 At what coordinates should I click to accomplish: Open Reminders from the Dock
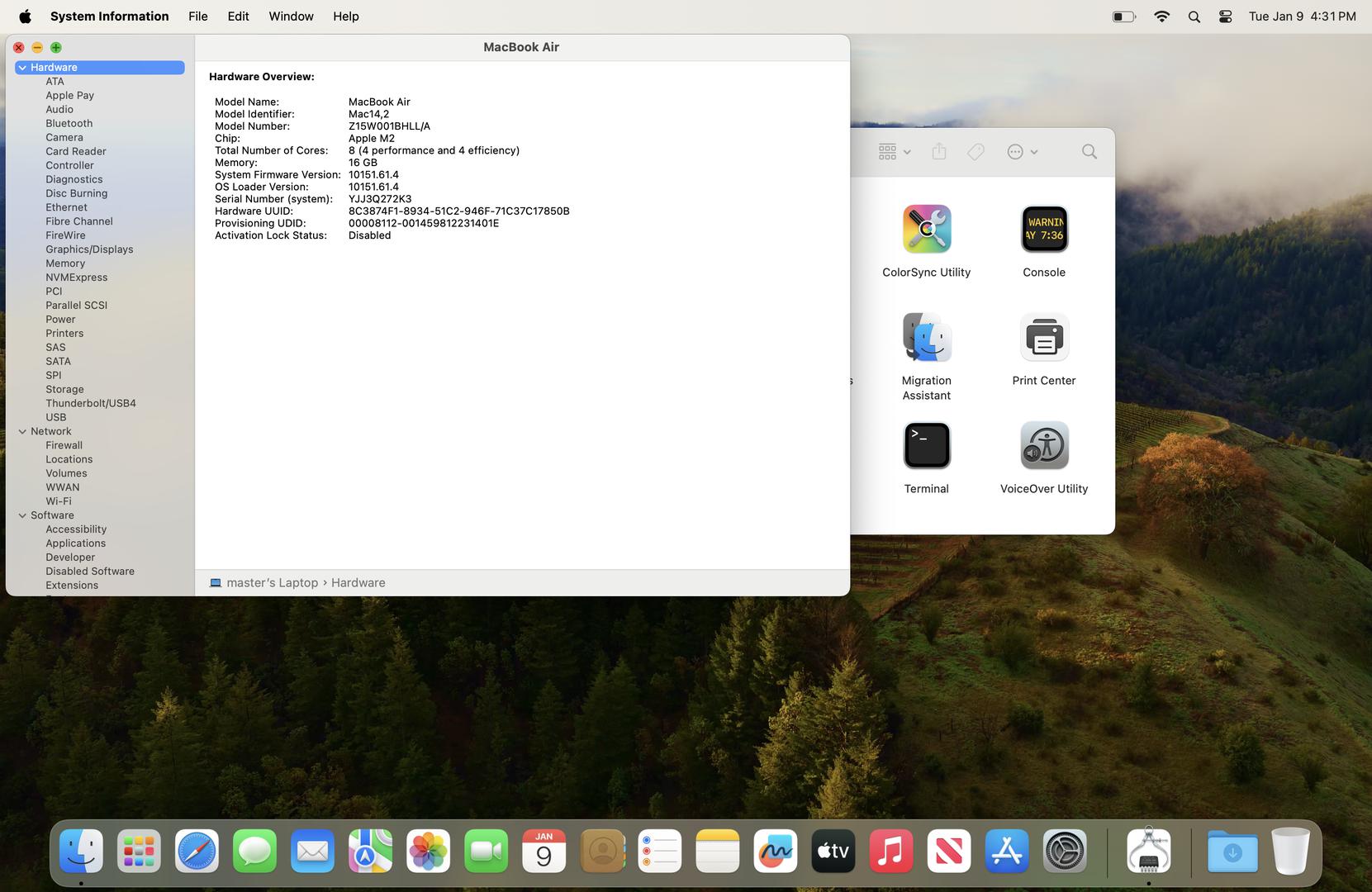660,851
